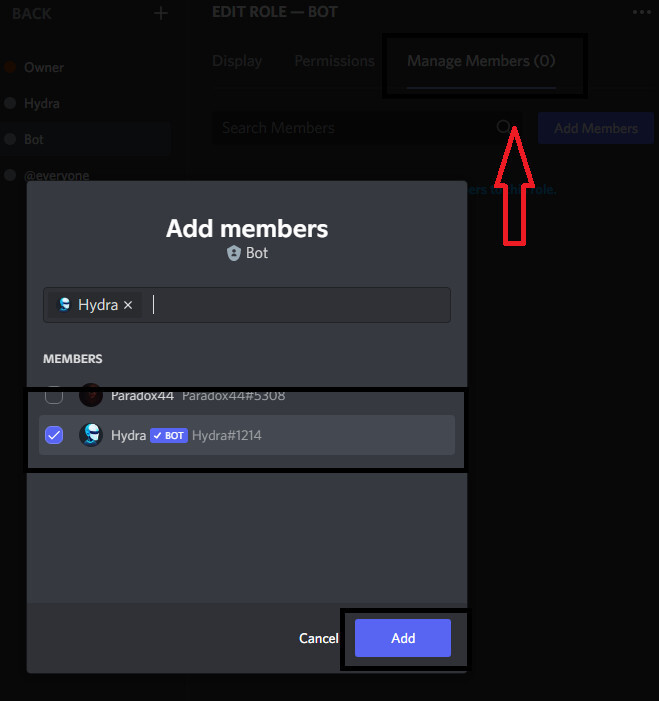Click the Bot role shield icon
The width and height of the screenshot is (659, 701).
point(233,253)
